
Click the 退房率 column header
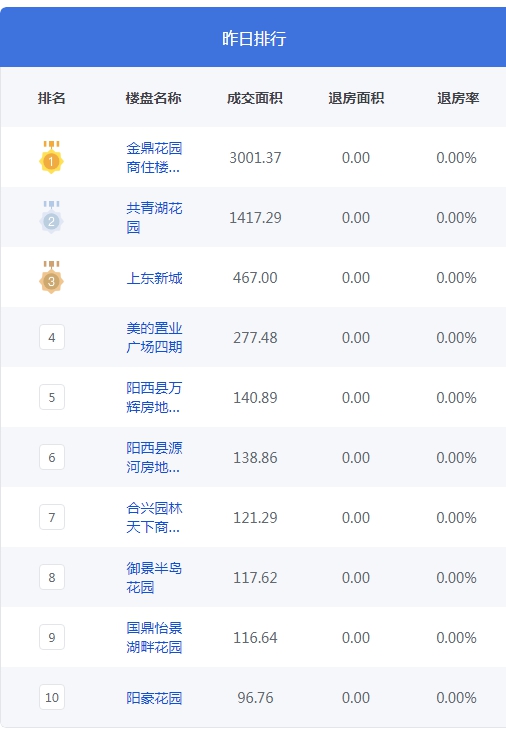point(458,98)
